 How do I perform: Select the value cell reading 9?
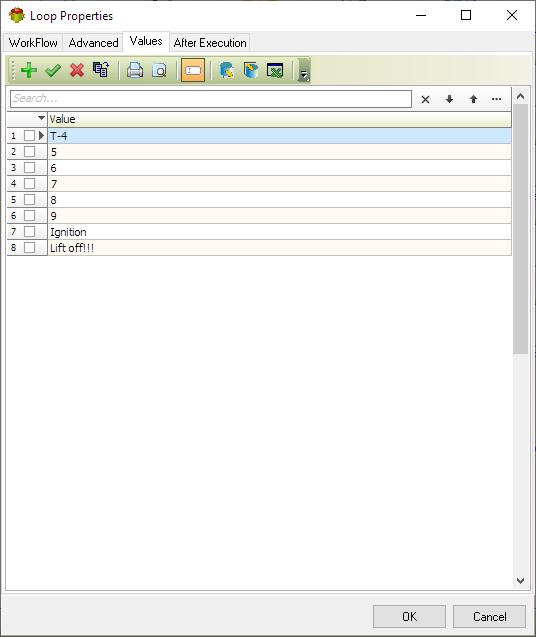pos(279,215)
